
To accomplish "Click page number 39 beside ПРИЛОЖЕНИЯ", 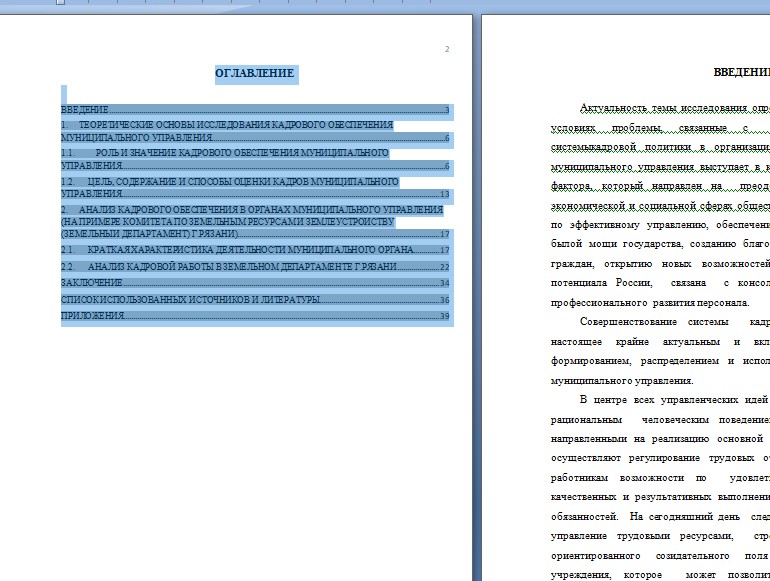I will (444, 316).
